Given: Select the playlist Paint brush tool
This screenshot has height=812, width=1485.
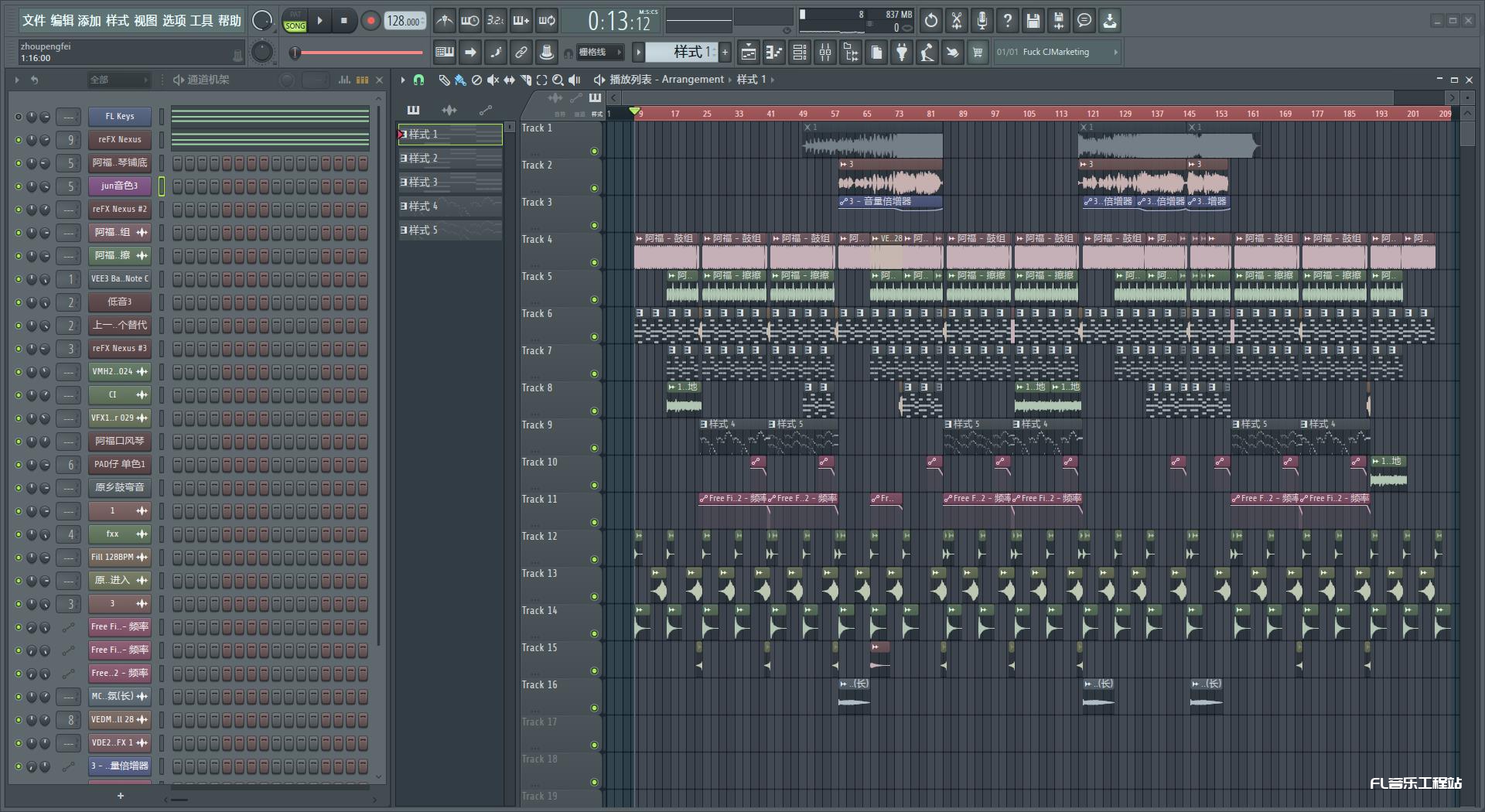Looking at the screenshot, I should point(460,80).
